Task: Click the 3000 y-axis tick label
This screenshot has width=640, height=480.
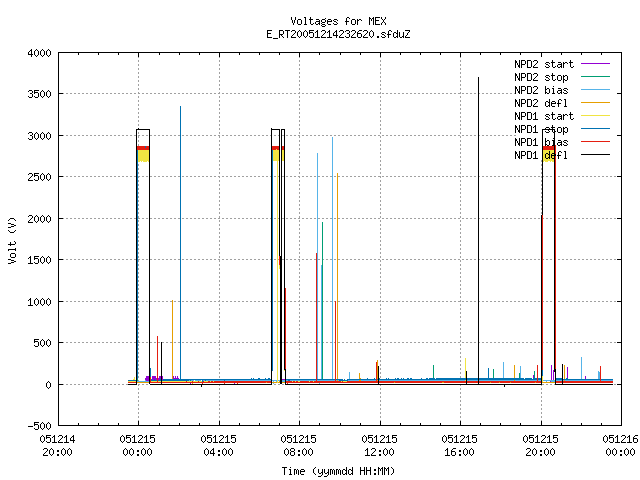Action: pyautogui.click(x=40, y=136)
